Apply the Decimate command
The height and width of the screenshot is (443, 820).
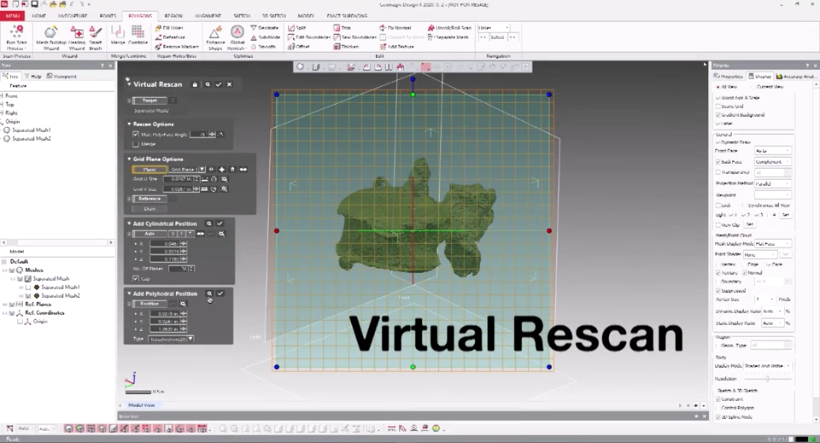(x=265, y=28)
